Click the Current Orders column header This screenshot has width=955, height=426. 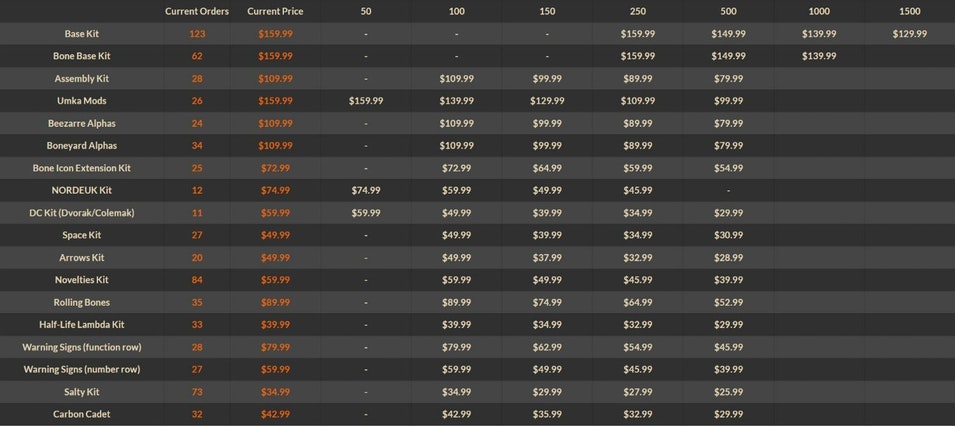[x=197, y=11]
